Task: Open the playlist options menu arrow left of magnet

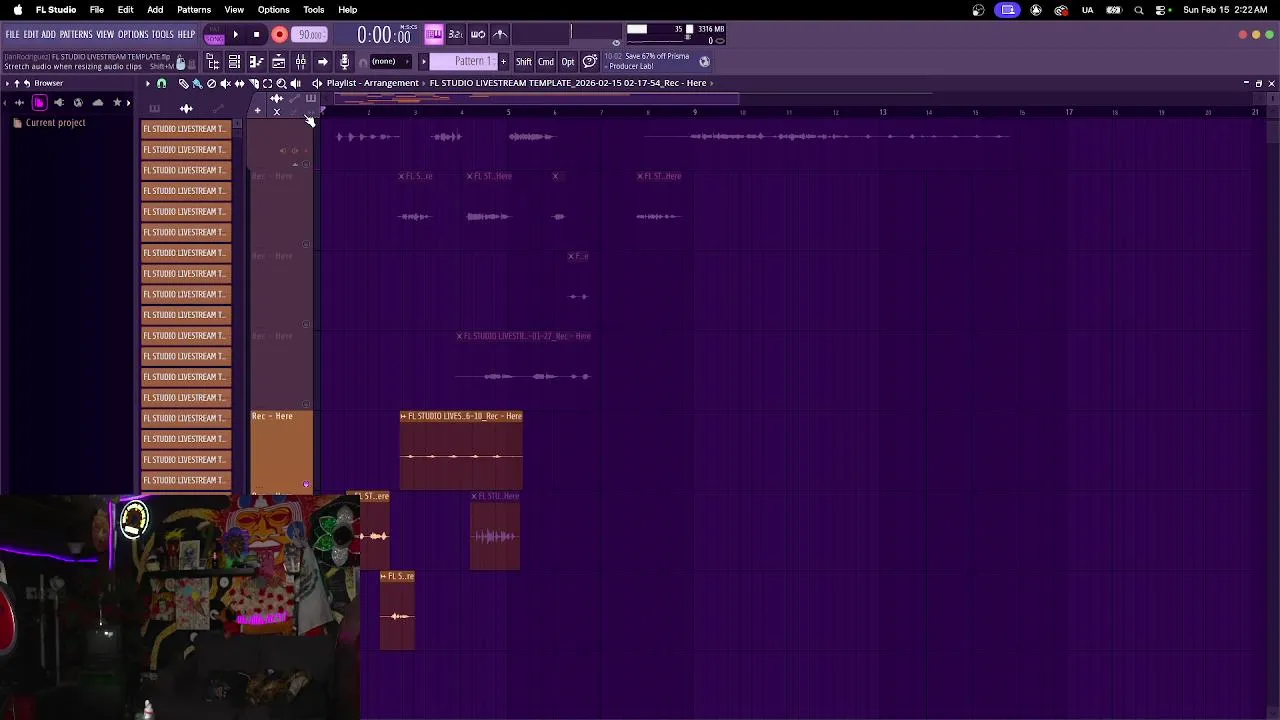Action: (148, 83)
